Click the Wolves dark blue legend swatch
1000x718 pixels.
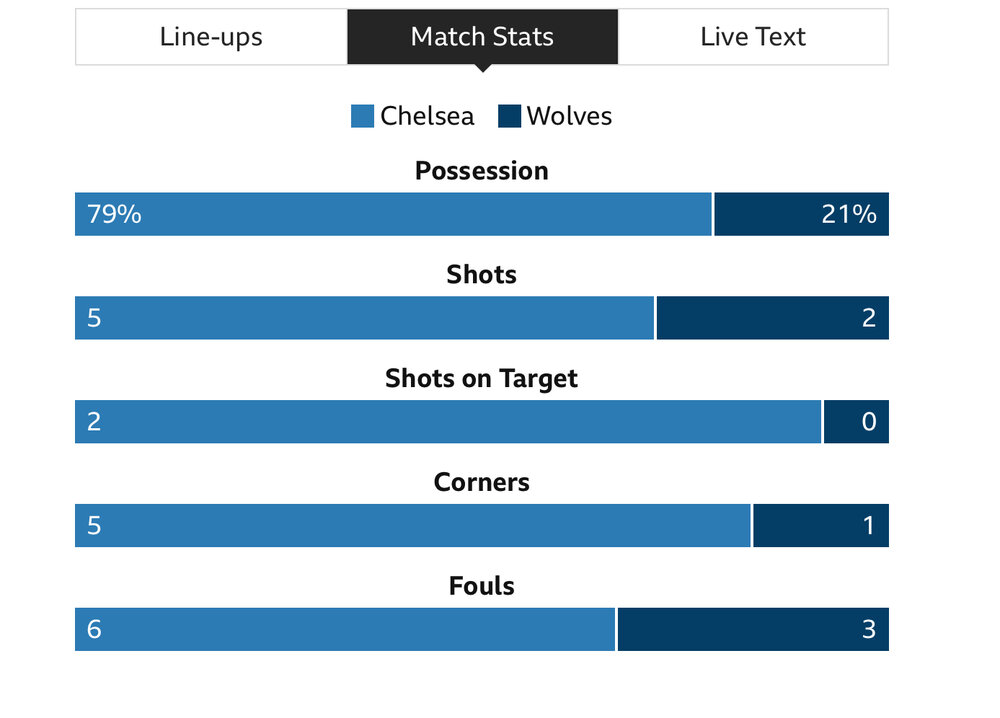(510, 116)
